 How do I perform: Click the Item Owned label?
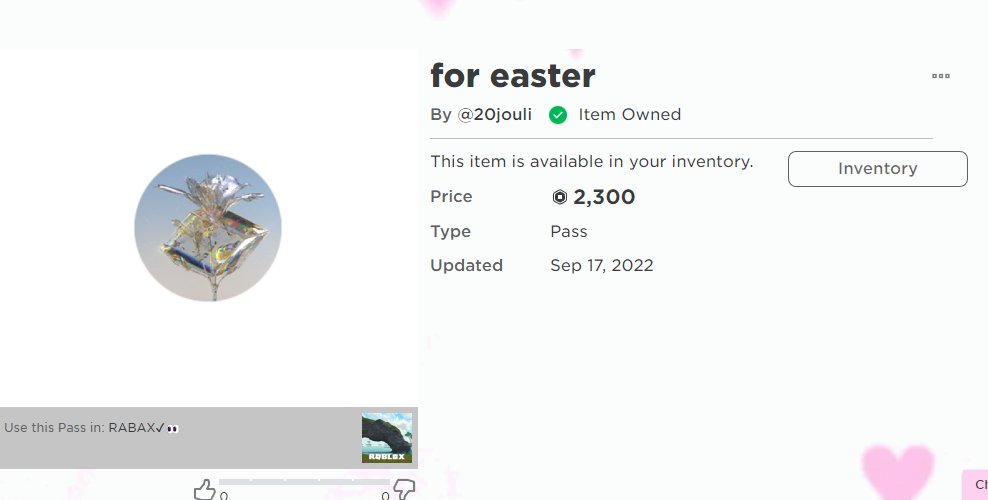click(629, 115)
